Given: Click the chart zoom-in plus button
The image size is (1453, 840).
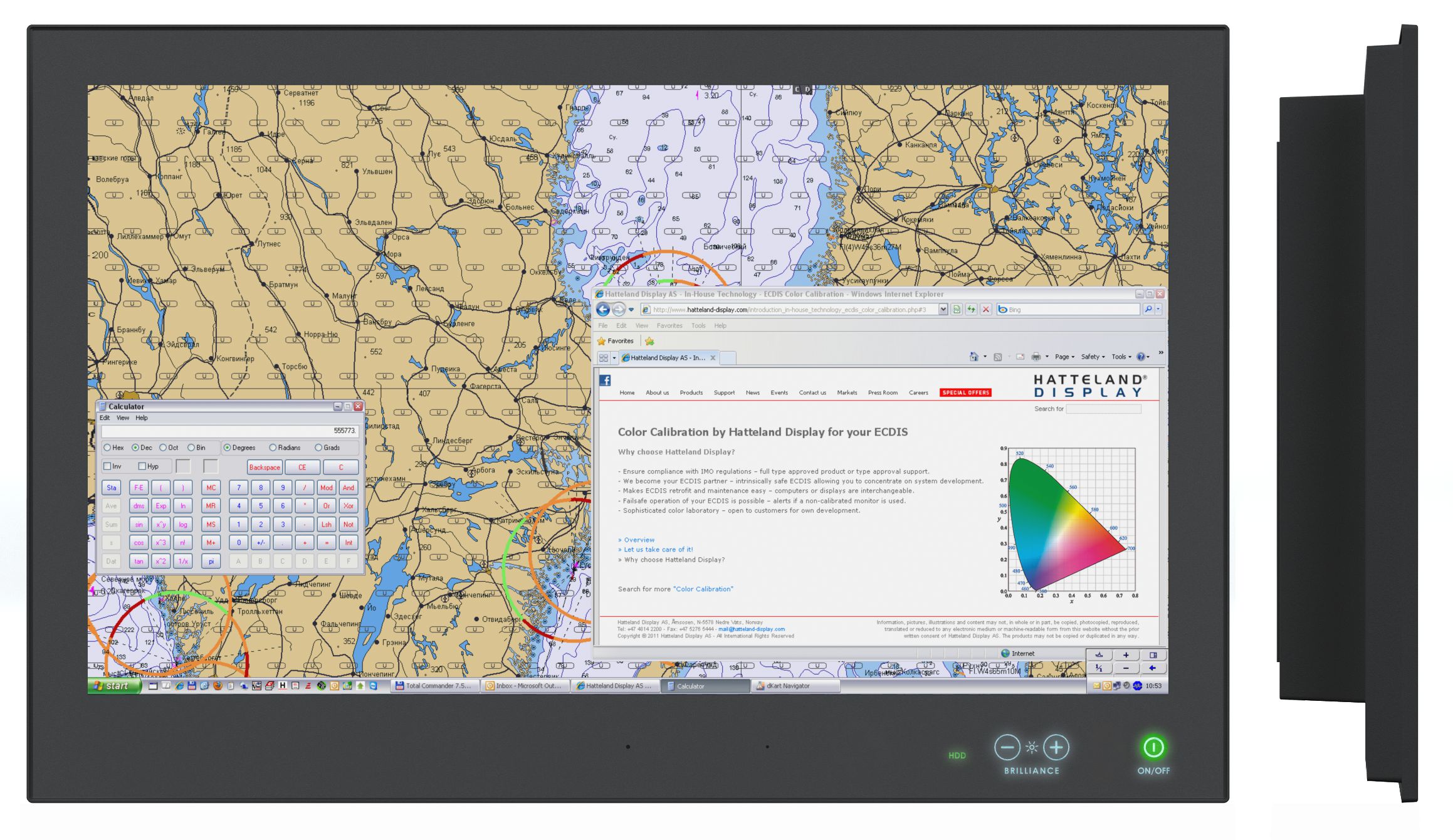Looking at the screenshot, I should pos(1126,655).
